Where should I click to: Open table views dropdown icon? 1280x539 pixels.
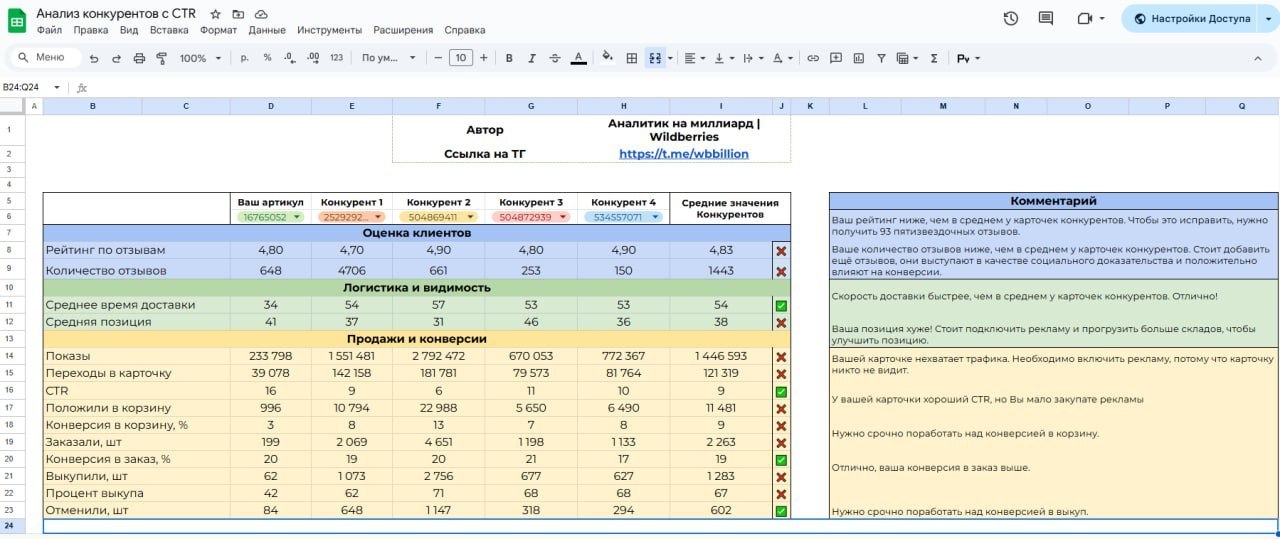[907, 58]
